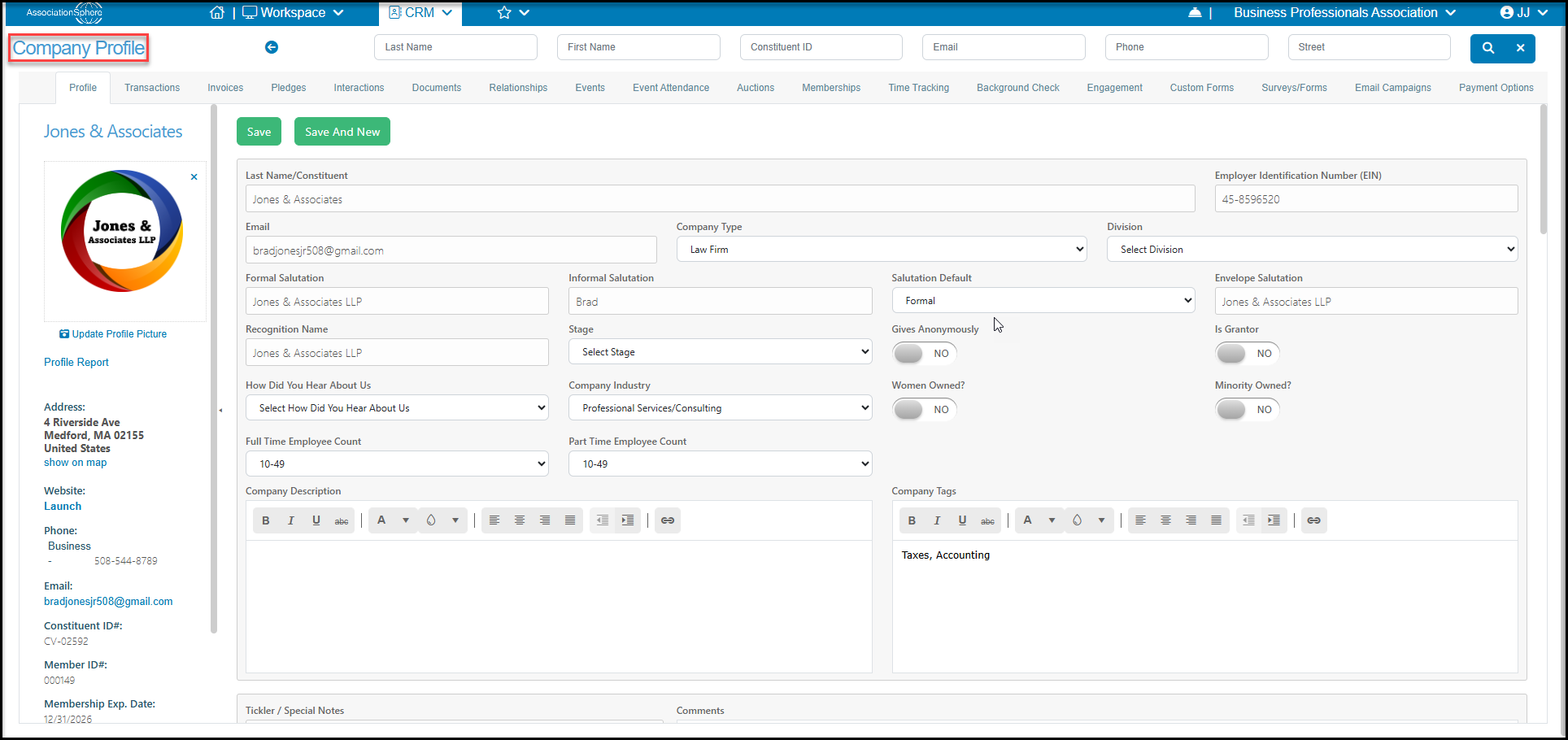Image resolution: width=1568 pixels, height=740 pixels.
Task: Apply italic in Company Description editor
Action: click(x=290, y=520)
